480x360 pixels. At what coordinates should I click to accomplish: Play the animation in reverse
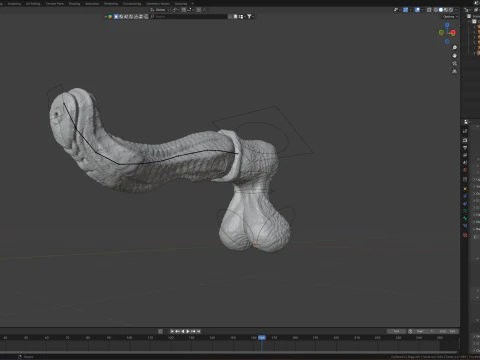click(x=183, y=331)
